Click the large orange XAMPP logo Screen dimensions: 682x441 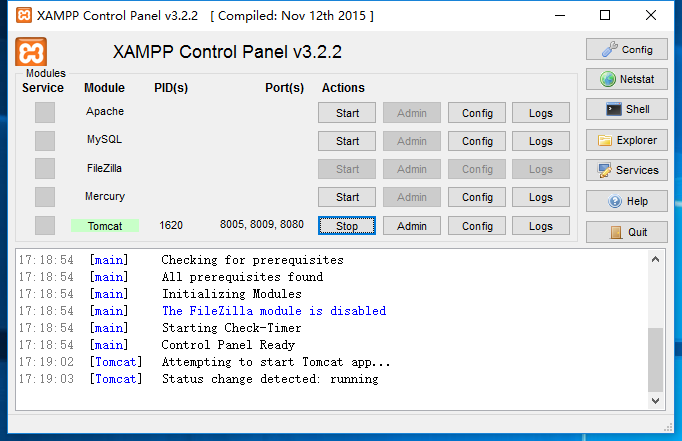pyautogui.click(x=31, y=52)
